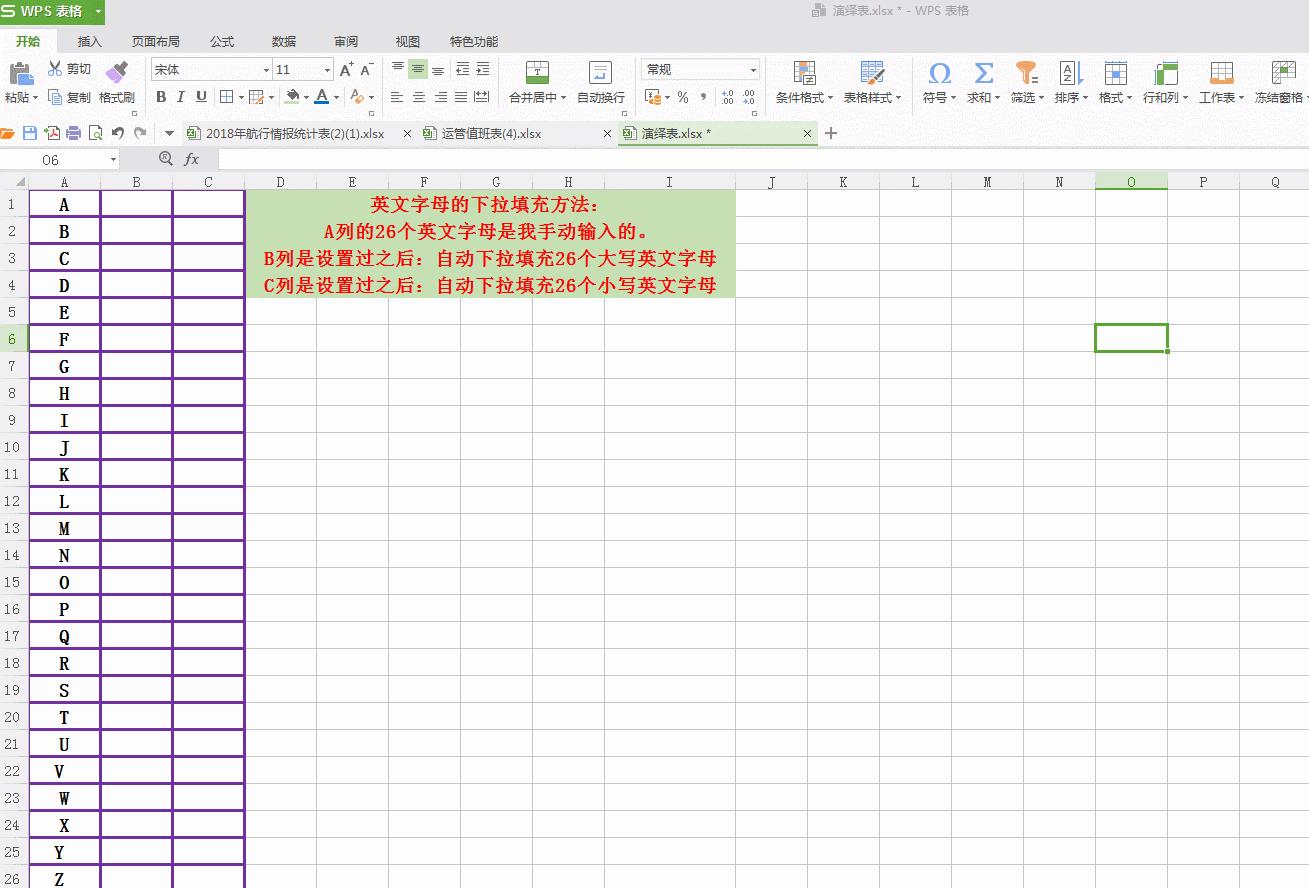
Task: Open the number format dropdown (常规)
Action: (753, 70)
